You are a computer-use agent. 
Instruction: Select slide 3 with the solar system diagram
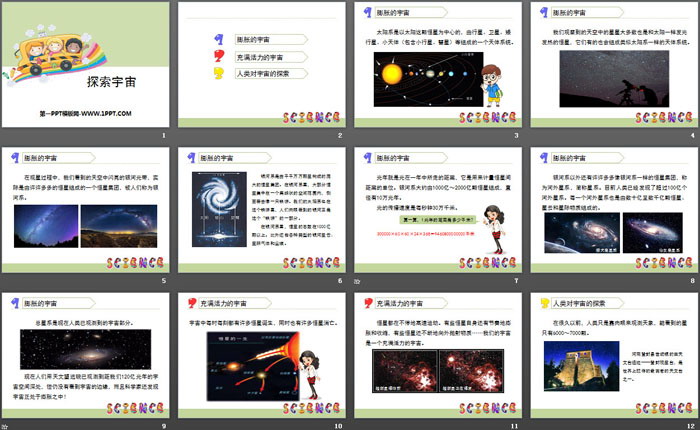(438, 65)
